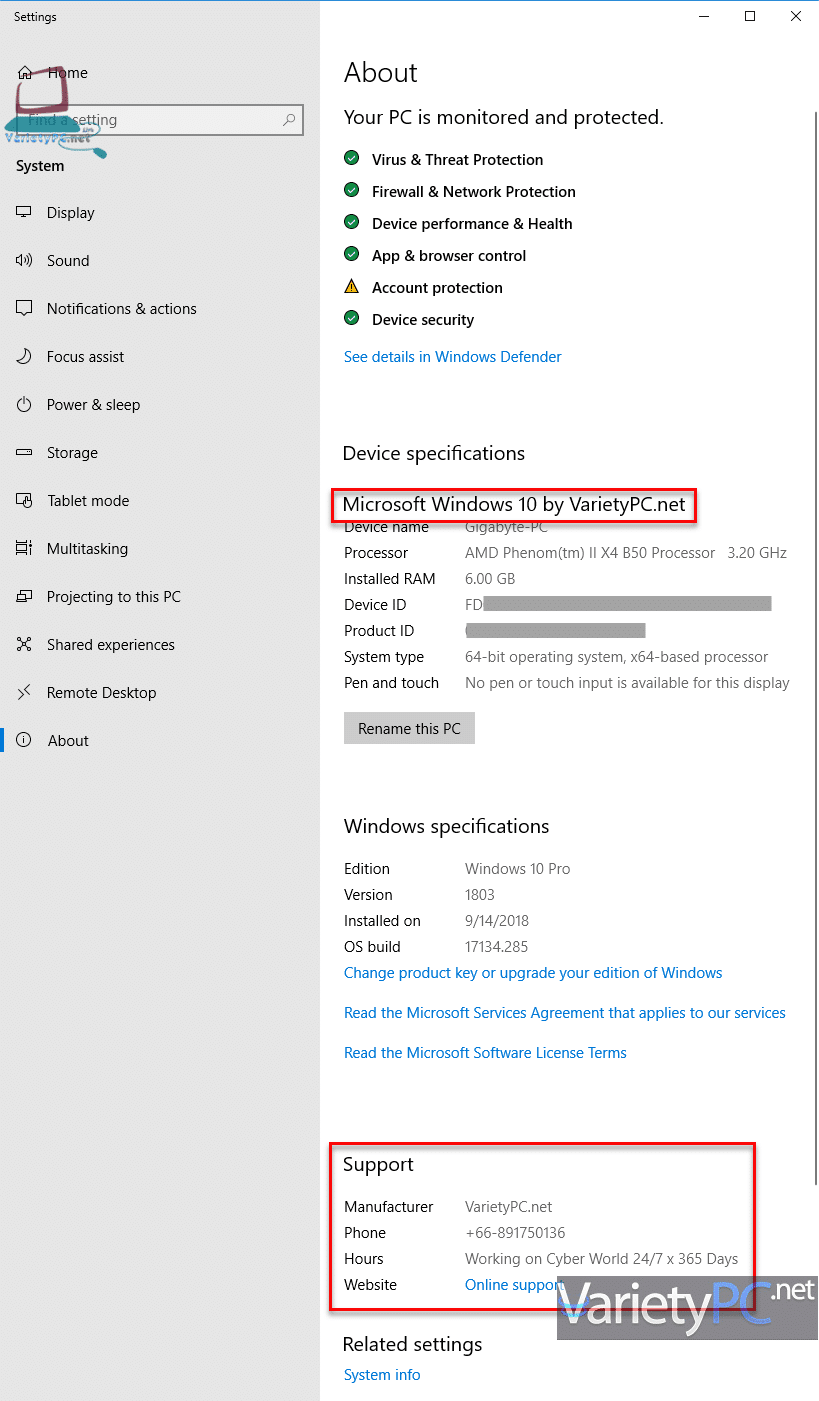
Task: Click the yellow warning icon beside Account protection
Action: [x=351, y=287]
